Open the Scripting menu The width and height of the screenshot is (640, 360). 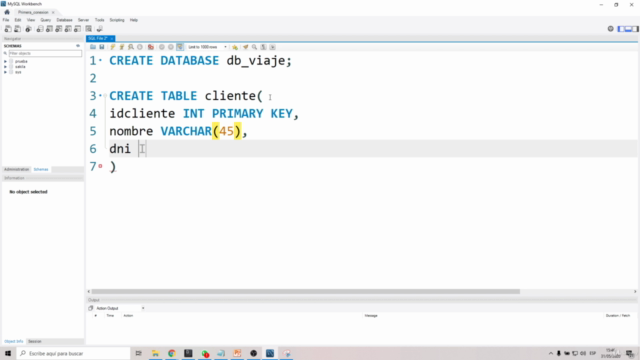(x=117, y=20)
